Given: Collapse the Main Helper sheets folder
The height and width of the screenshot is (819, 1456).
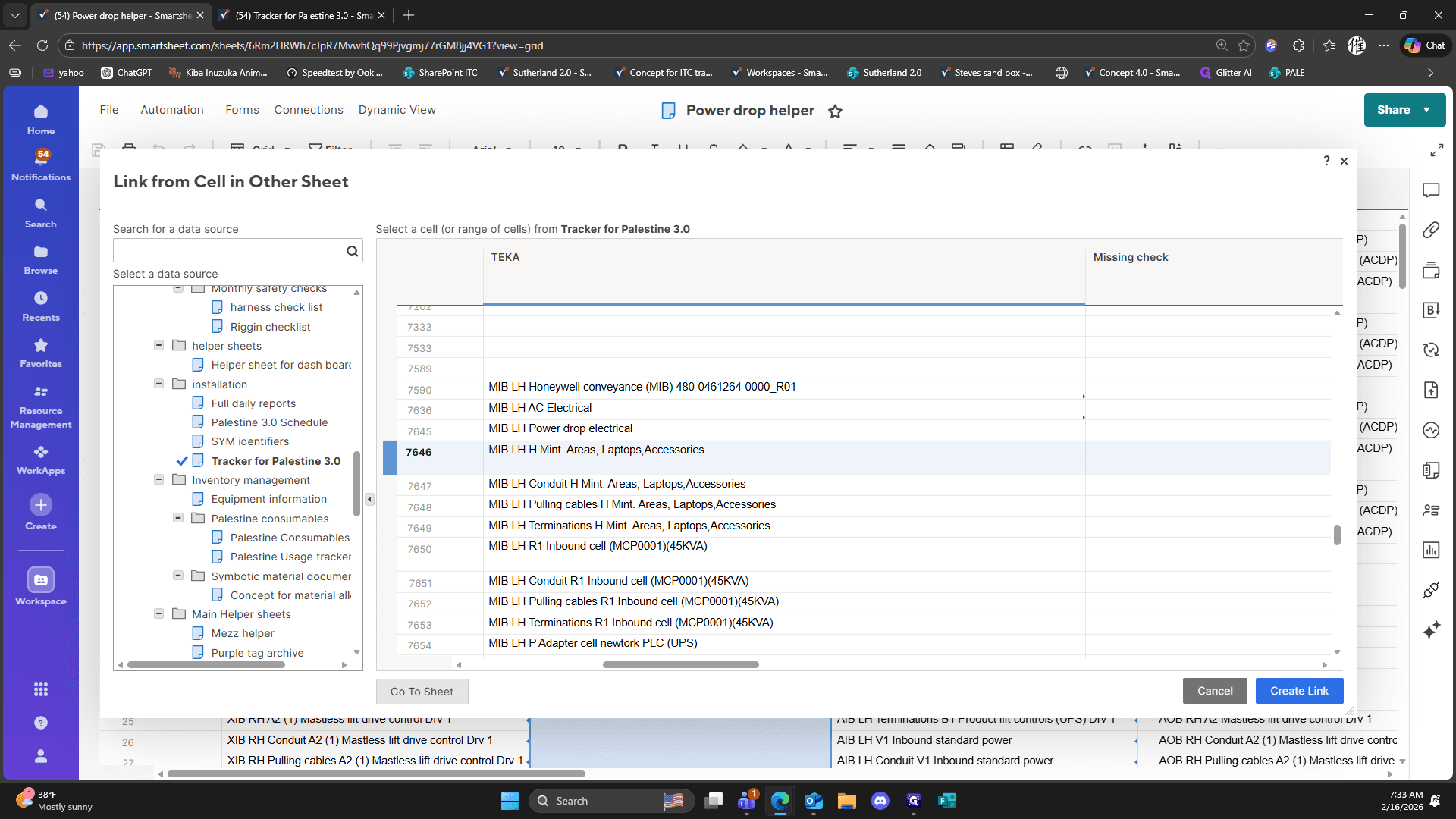Looking at the screenshot, I should click(159, 613).
